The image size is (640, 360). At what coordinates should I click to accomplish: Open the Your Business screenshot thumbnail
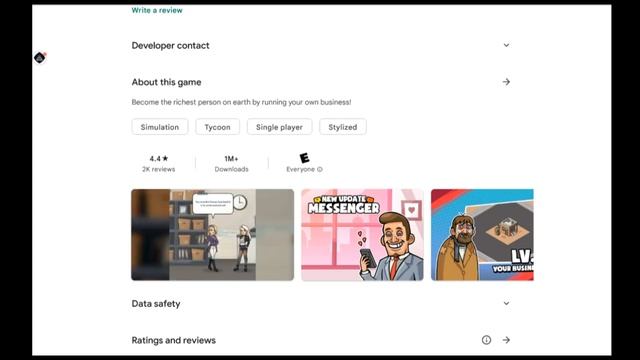(482, 235)
